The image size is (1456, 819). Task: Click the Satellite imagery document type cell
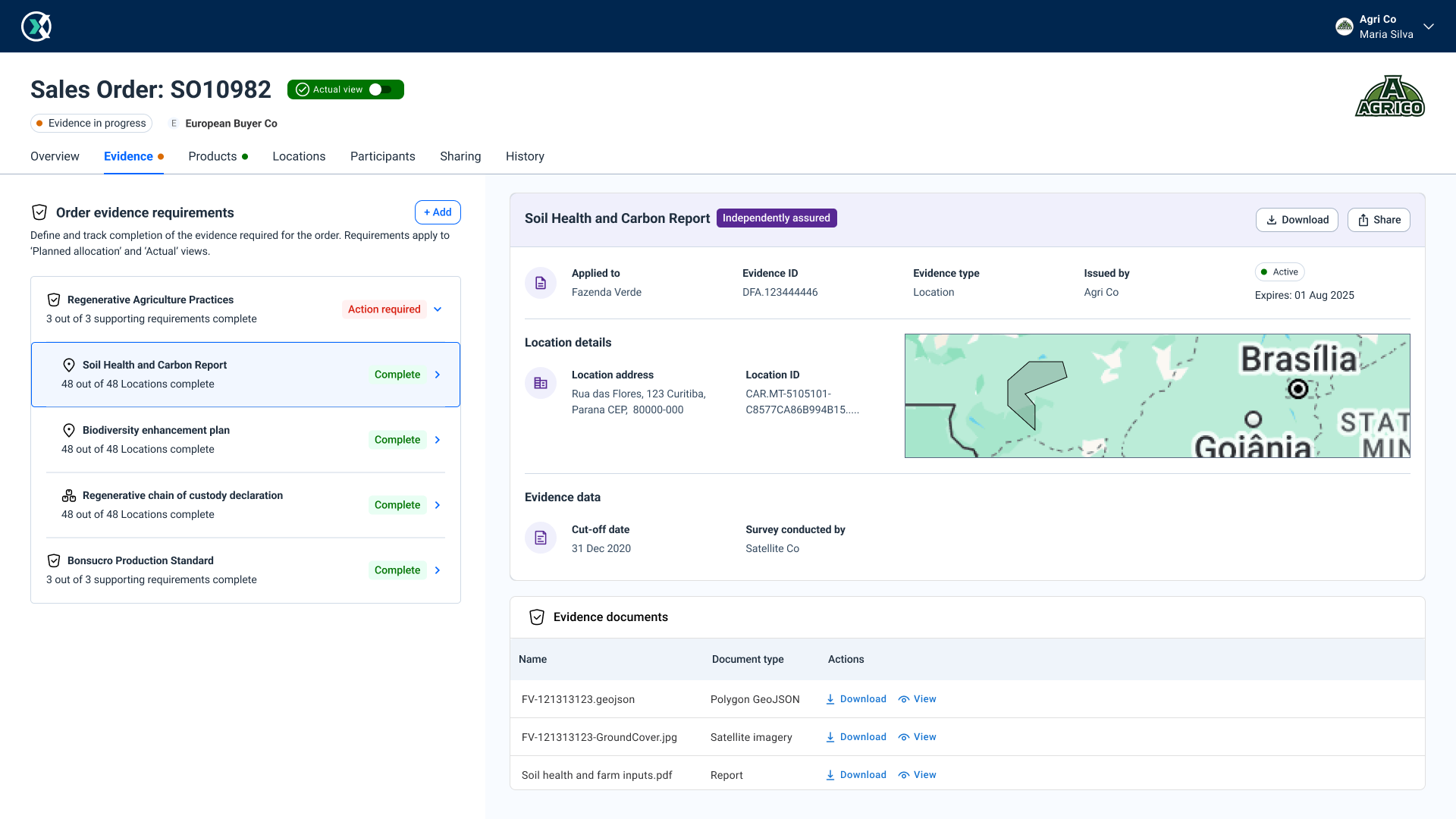pyautogui.click(x=751, y=737)
